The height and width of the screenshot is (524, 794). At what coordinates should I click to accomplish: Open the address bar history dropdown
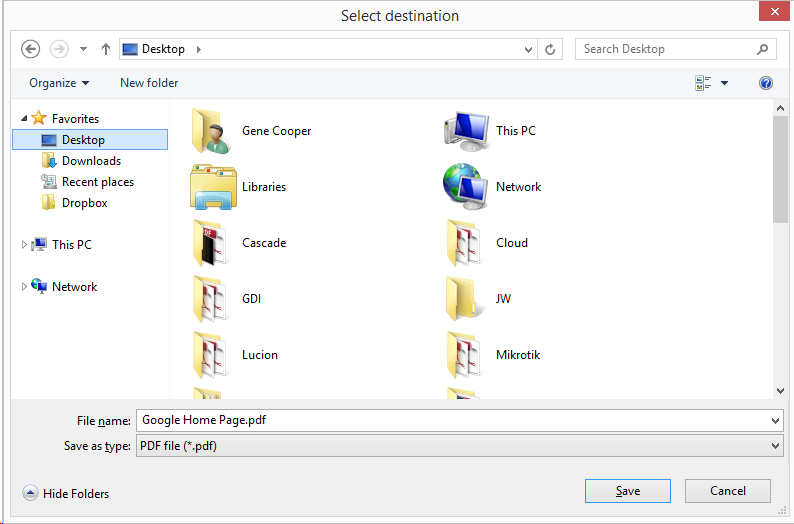click(528, 49)
